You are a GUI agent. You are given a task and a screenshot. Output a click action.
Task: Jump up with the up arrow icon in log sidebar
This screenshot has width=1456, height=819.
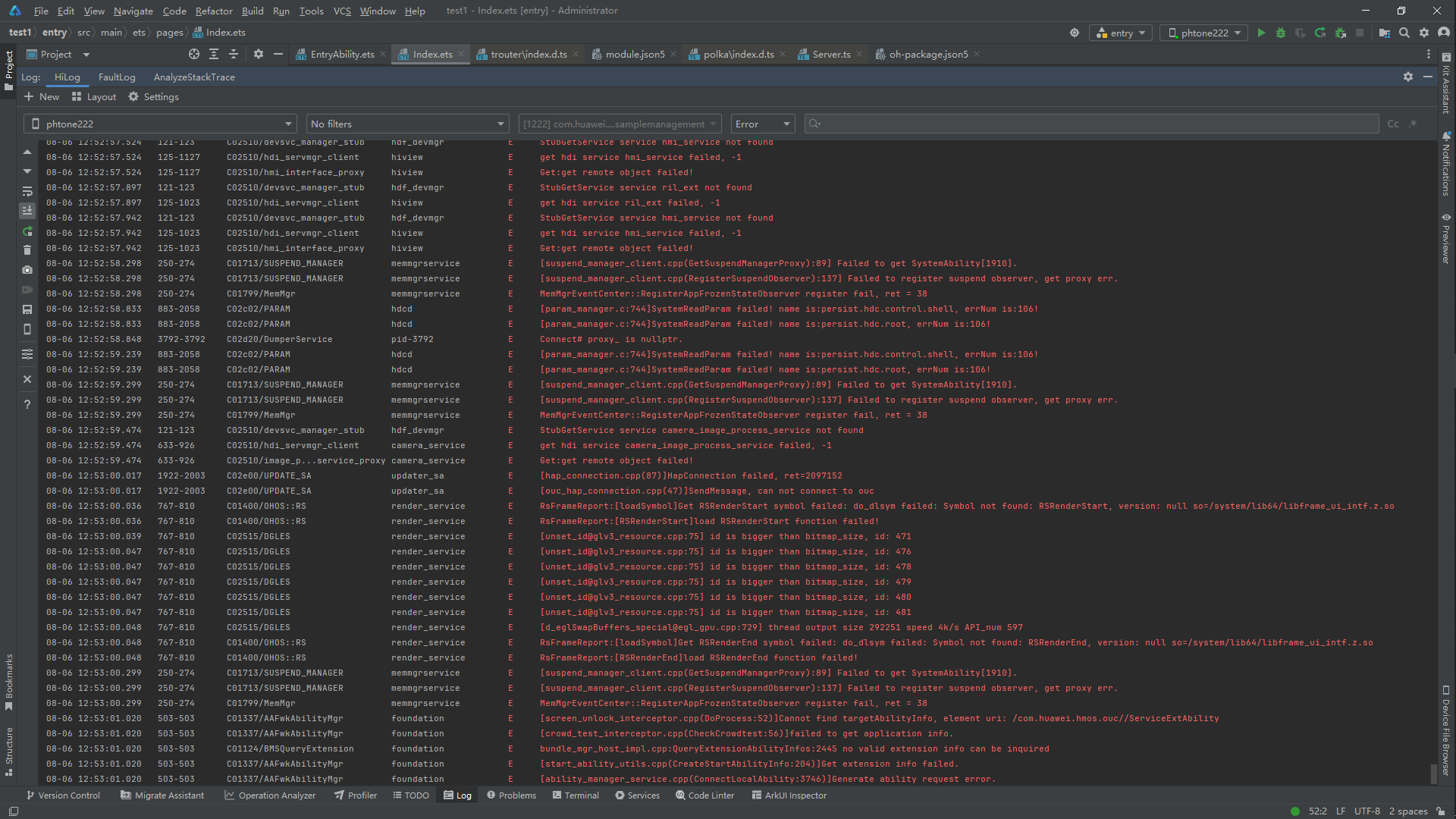click(27, 152)
